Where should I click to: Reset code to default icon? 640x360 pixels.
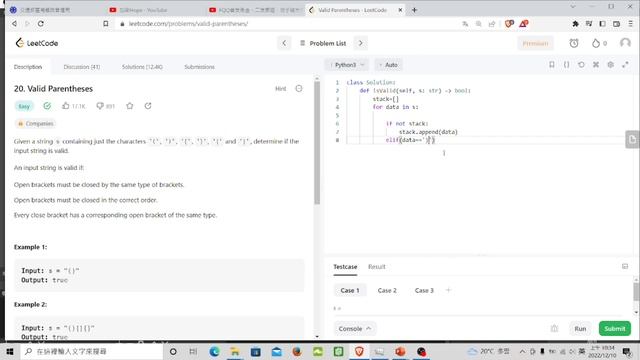click(x=581, y=64)
